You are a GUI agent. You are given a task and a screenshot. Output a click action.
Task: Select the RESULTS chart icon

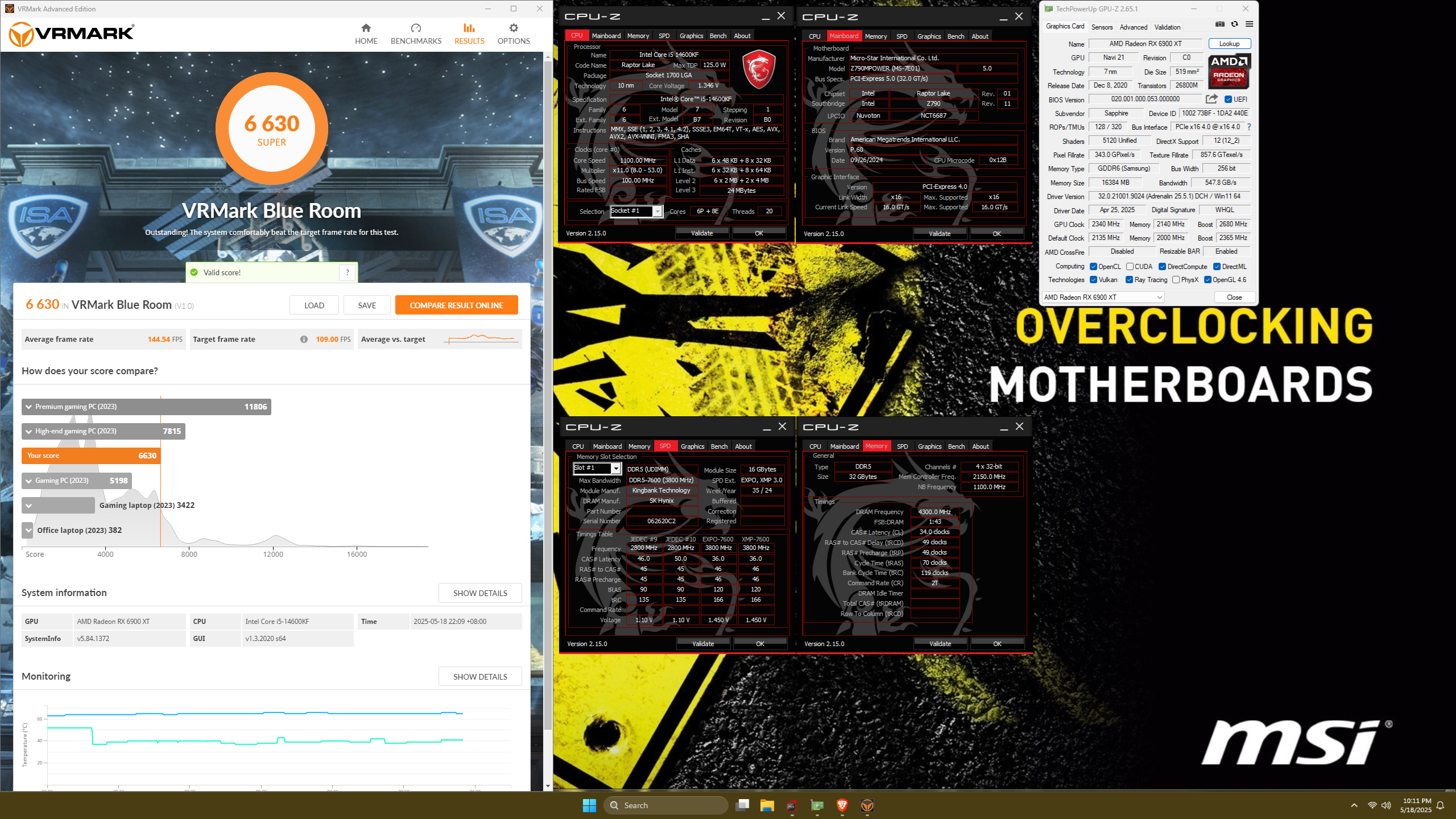[x=469, y=28]
